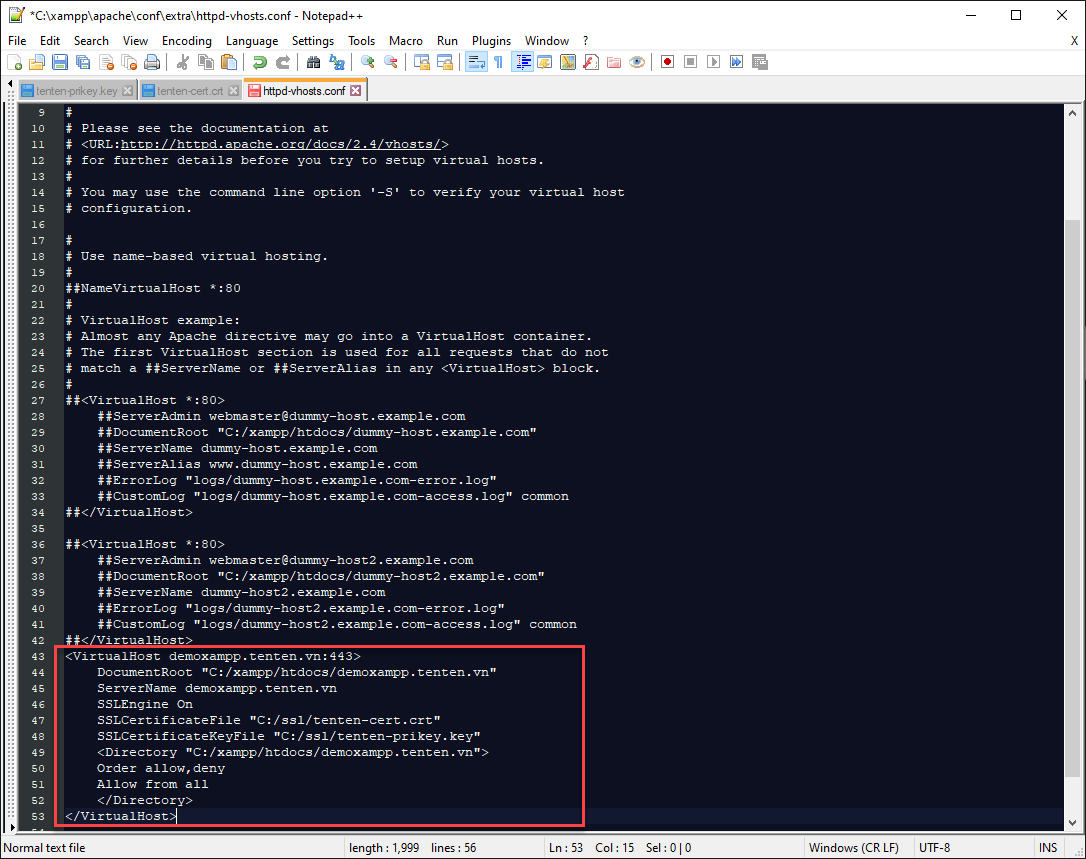Open the Settings menu
This screenshot has width=1086, height=859.
(x=313, y=41)
